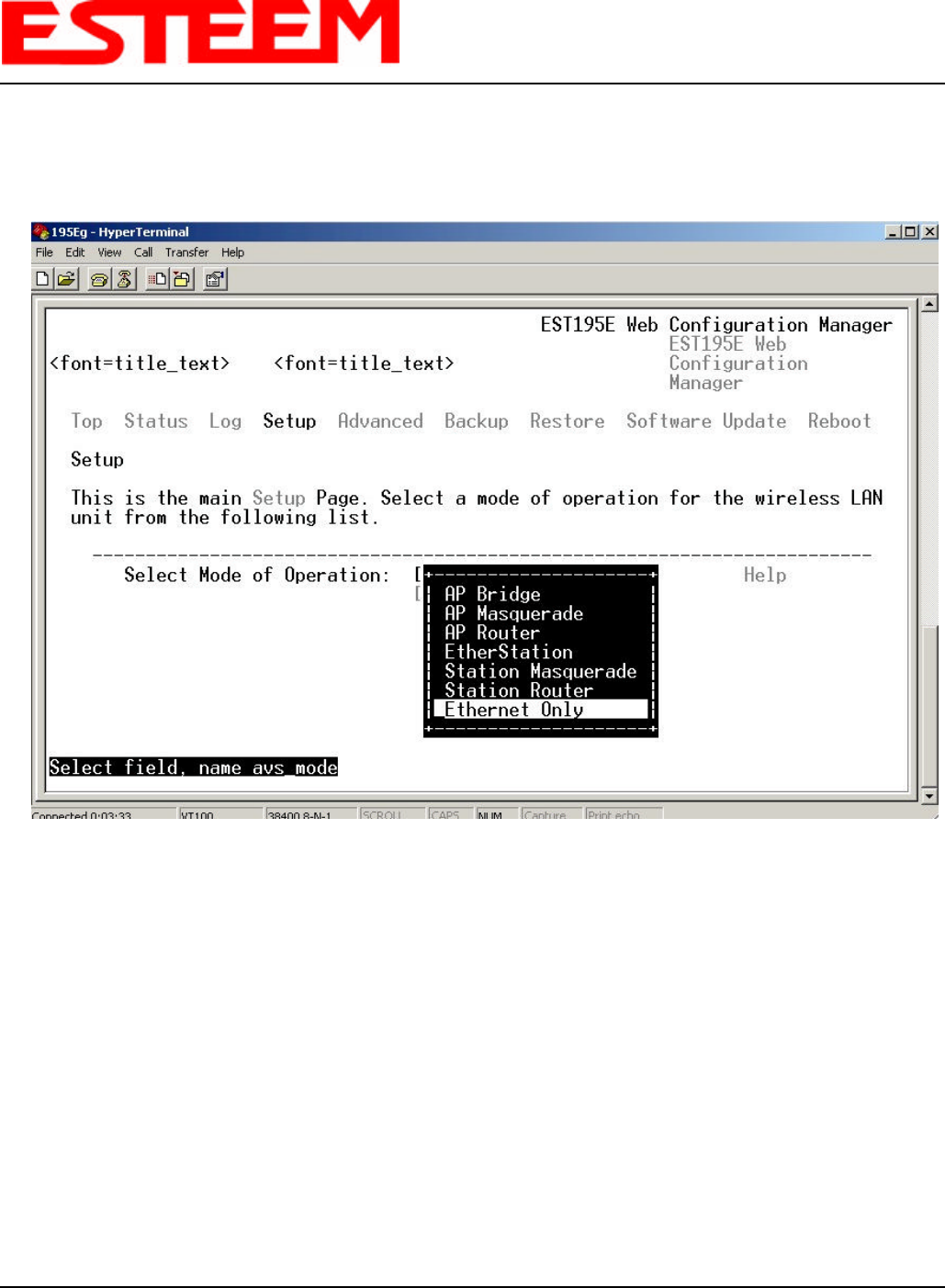Click the Open folder toolbar icon
The image size is (945, 1288).
point(66,279)
